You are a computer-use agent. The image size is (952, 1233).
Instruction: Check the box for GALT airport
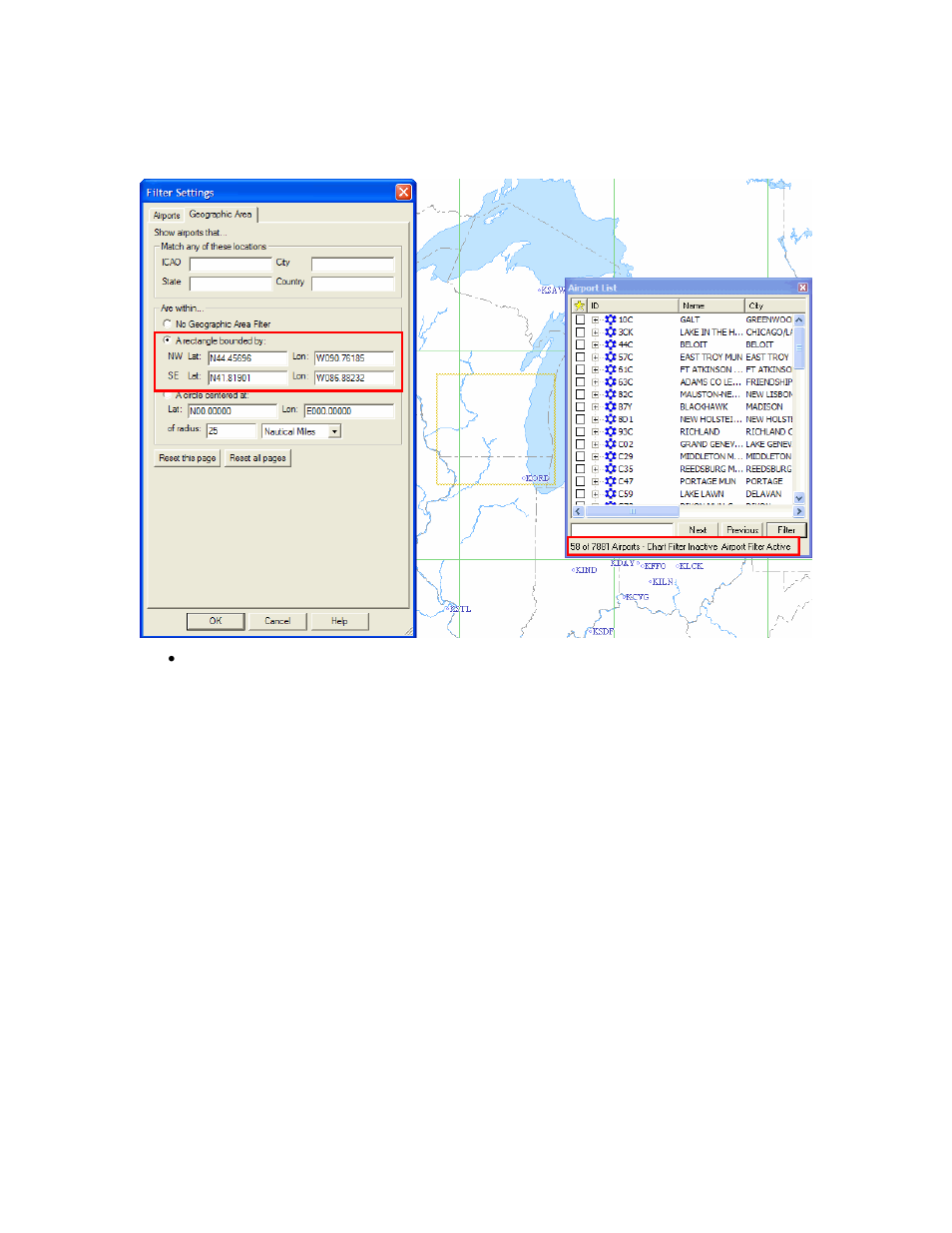[580, 319]
